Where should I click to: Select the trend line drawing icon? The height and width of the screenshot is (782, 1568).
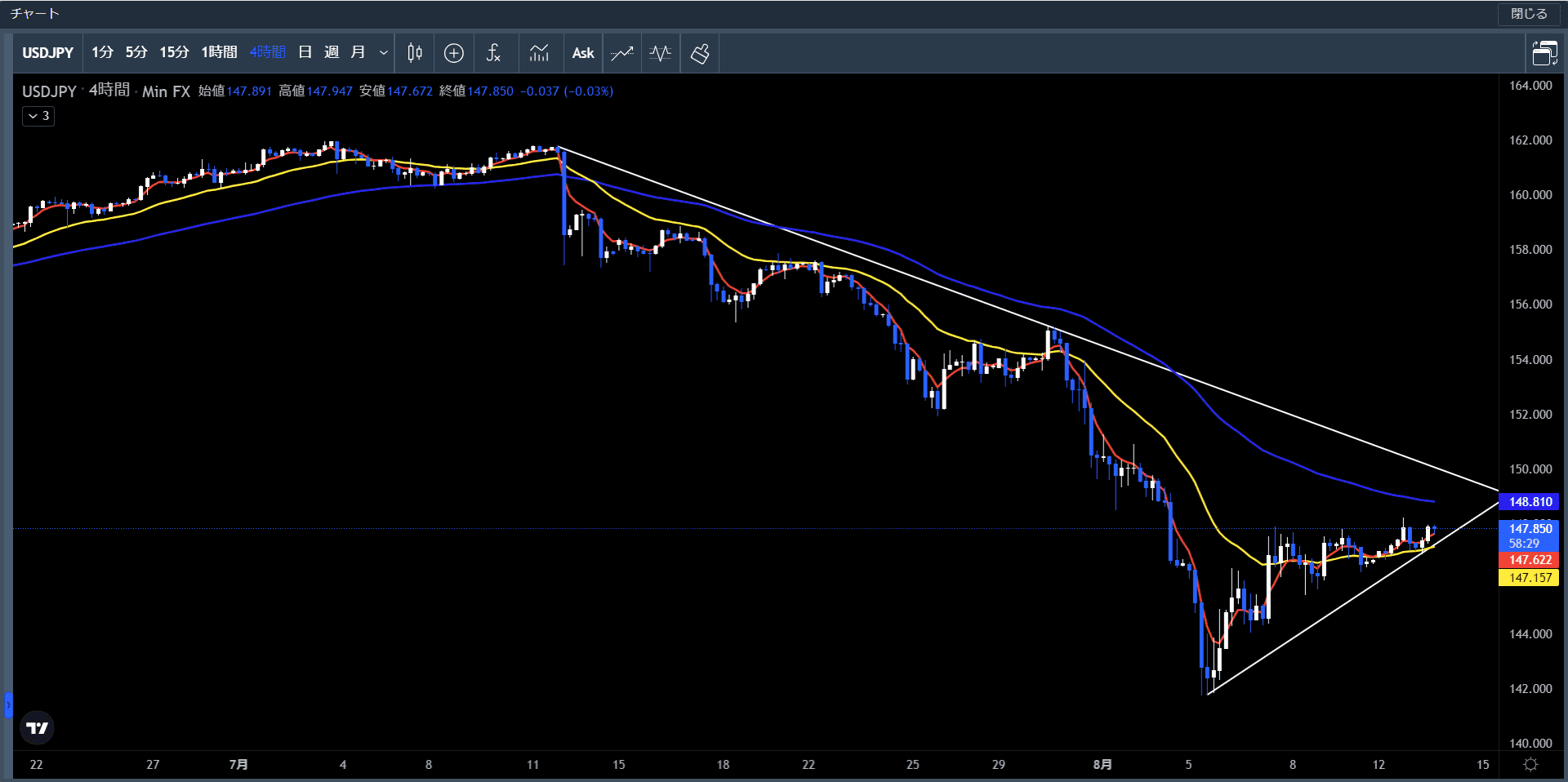point(622,53)
